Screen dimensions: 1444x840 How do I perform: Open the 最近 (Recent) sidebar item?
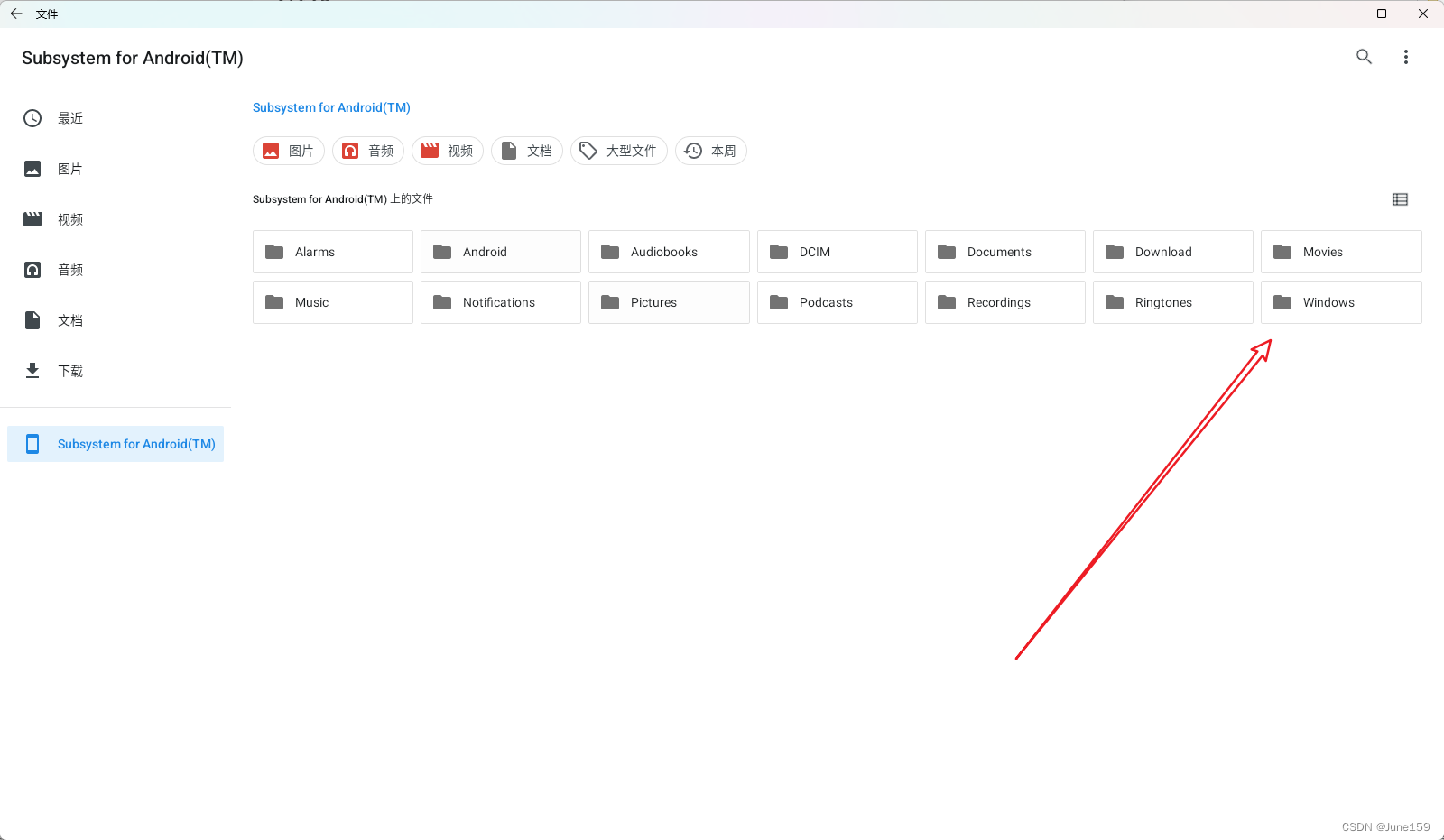[116, 118]
